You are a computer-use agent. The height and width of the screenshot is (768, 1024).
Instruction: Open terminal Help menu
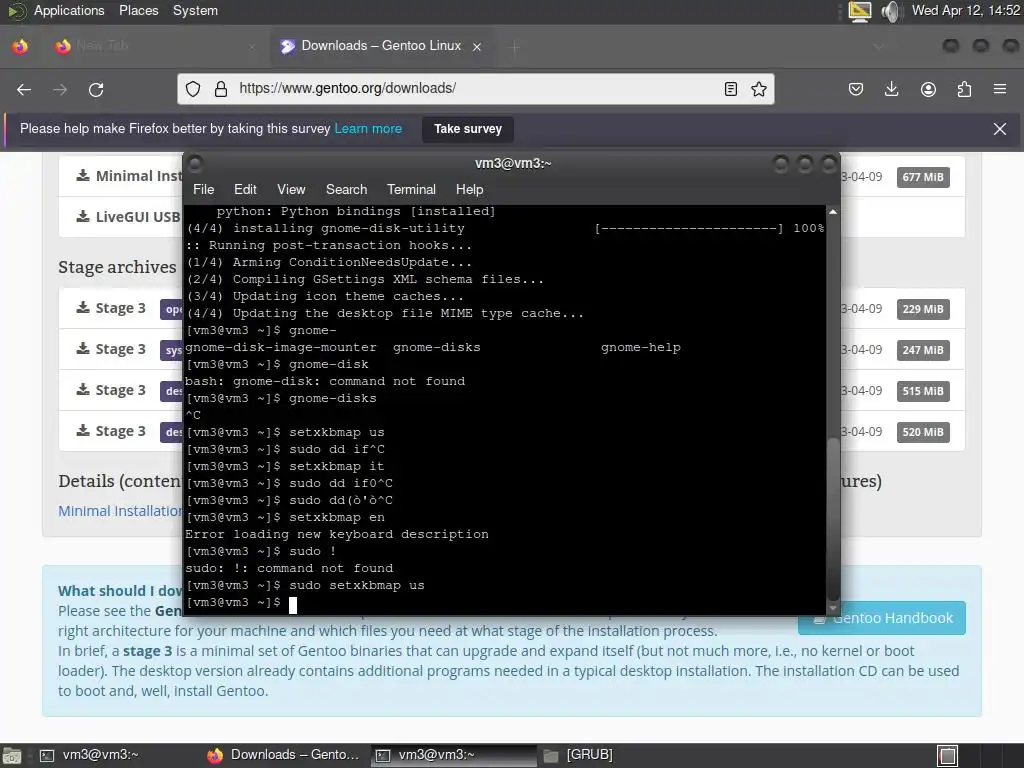(469, 189)
